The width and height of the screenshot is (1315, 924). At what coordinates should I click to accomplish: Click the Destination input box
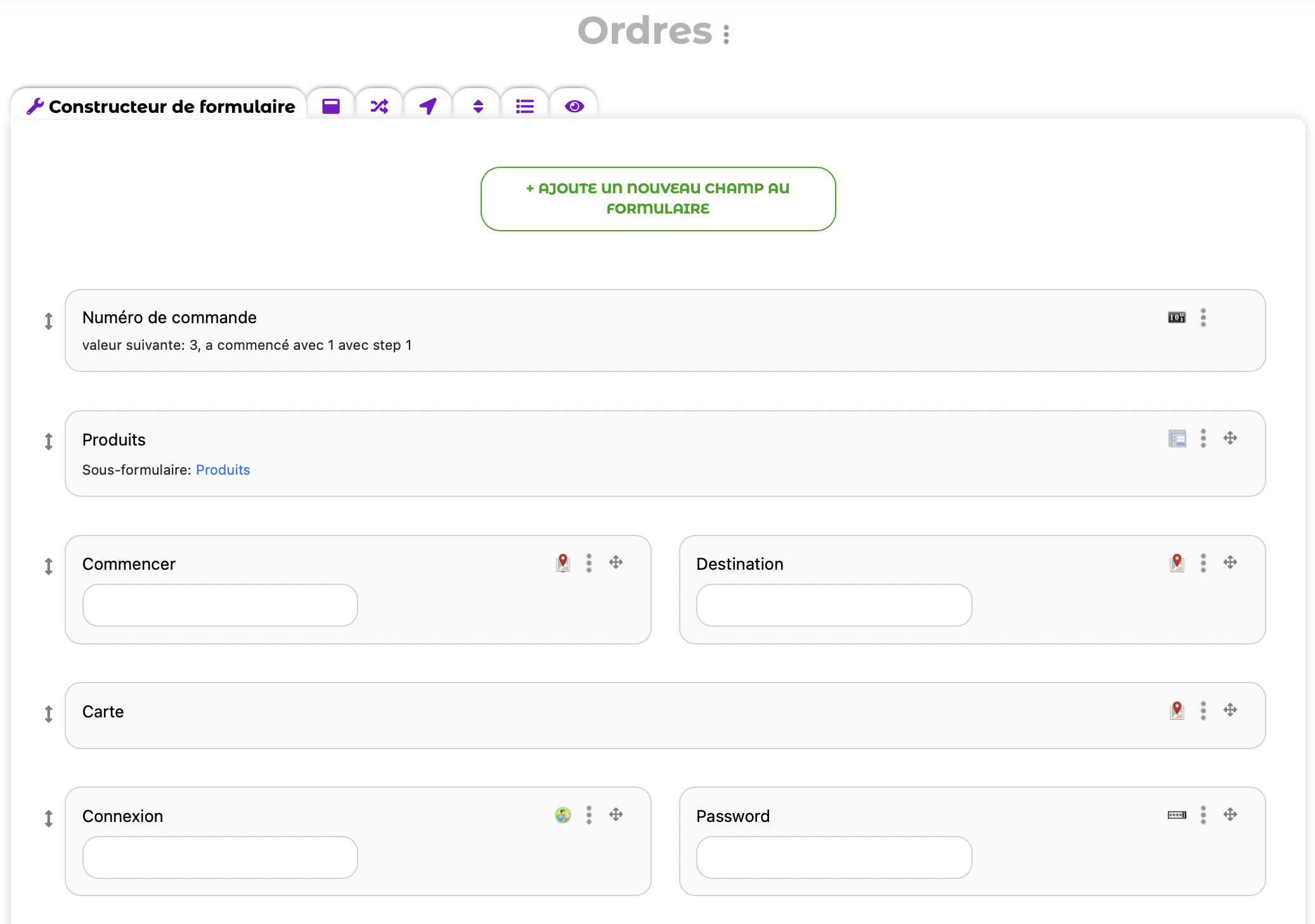coord(834,605)
